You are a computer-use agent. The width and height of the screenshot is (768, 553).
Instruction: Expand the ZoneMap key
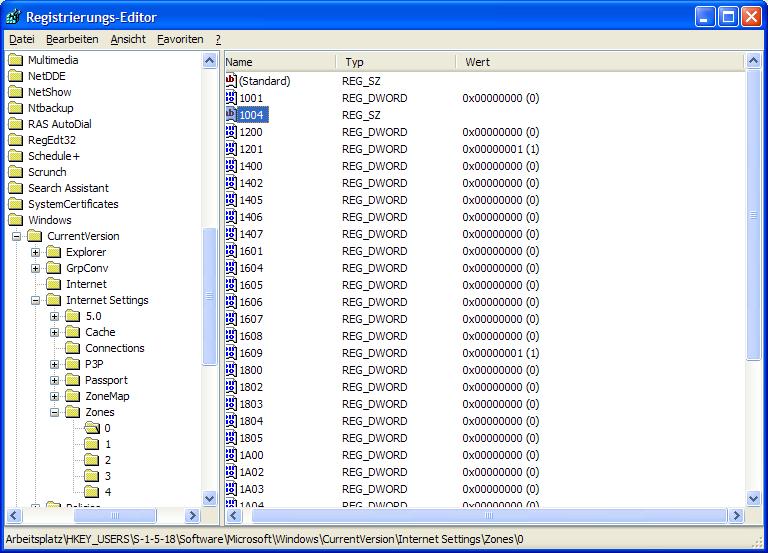[55, 396]
